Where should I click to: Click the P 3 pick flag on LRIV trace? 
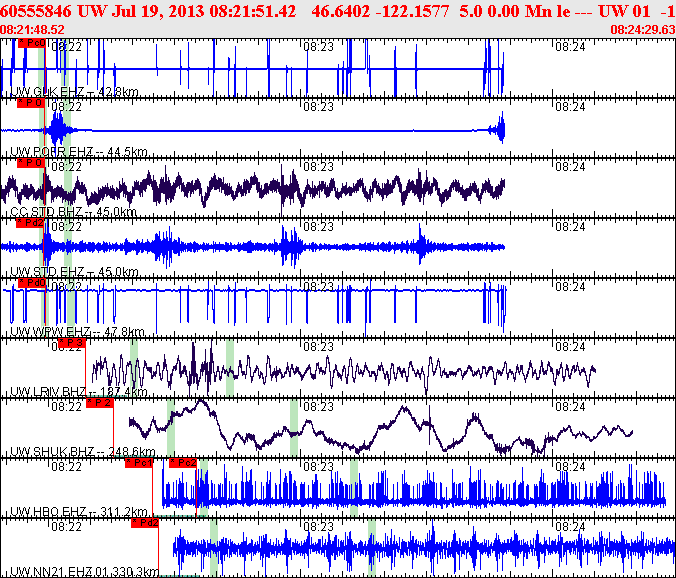click(x=71, y=343)
